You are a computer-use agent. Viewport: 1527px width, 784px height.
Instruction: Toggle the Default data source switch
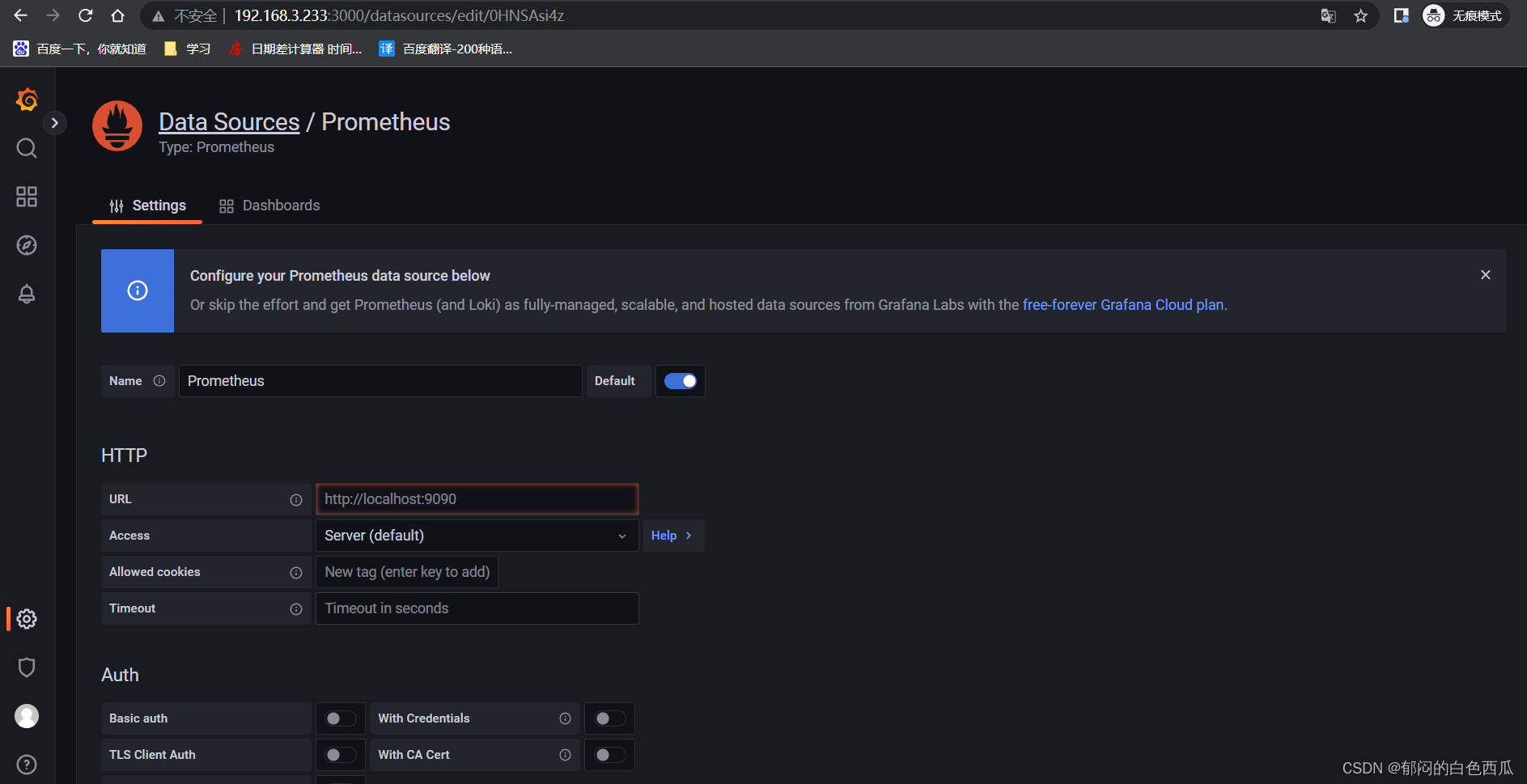(x=681, y=381)
